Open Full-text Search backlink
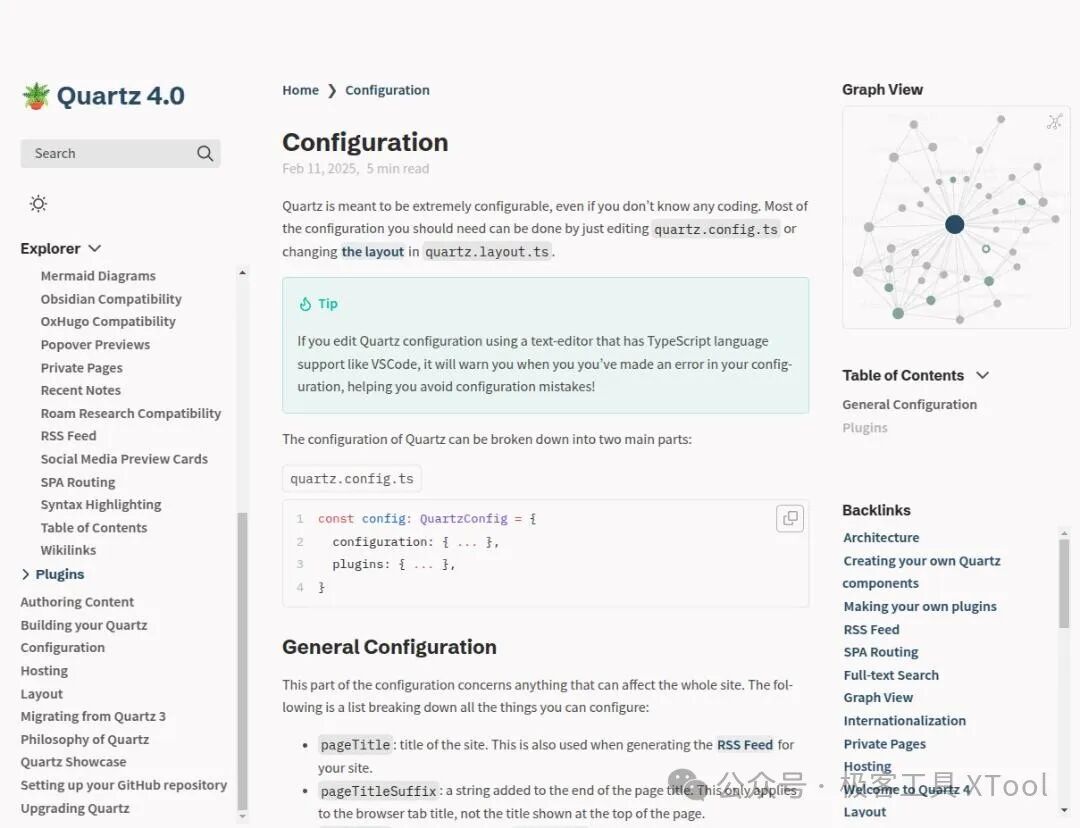The image size is (1080, 828). [891, 675]
